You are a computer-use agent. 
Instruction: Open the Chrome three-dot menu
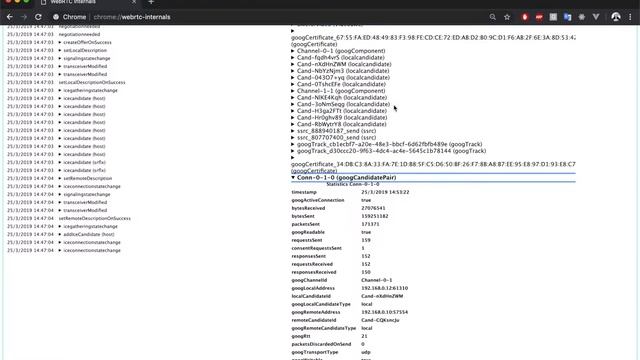(x=630, y=17)
